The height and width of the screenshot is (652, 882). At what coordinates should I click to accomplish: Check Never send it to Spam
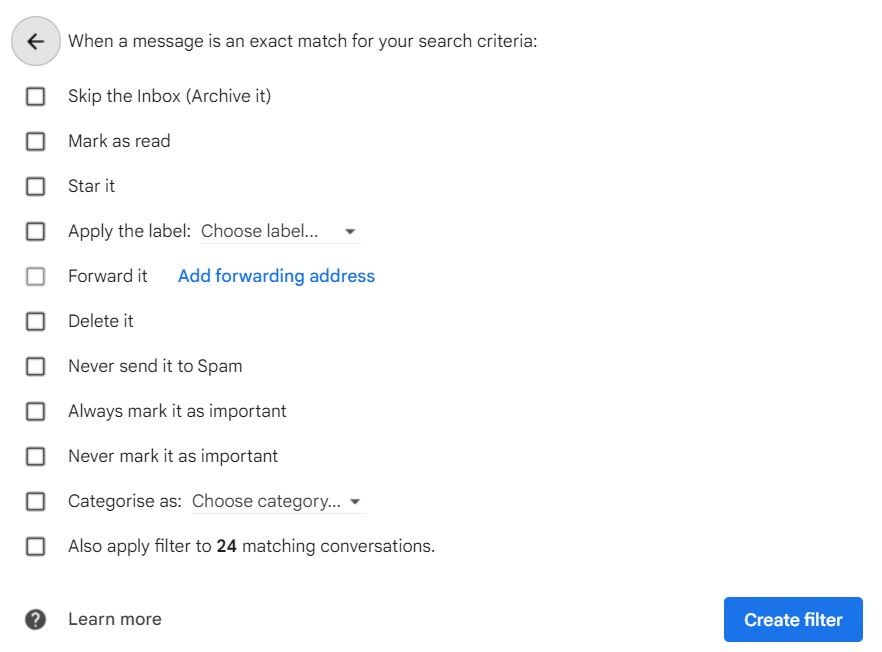click(x=35, y=366)
